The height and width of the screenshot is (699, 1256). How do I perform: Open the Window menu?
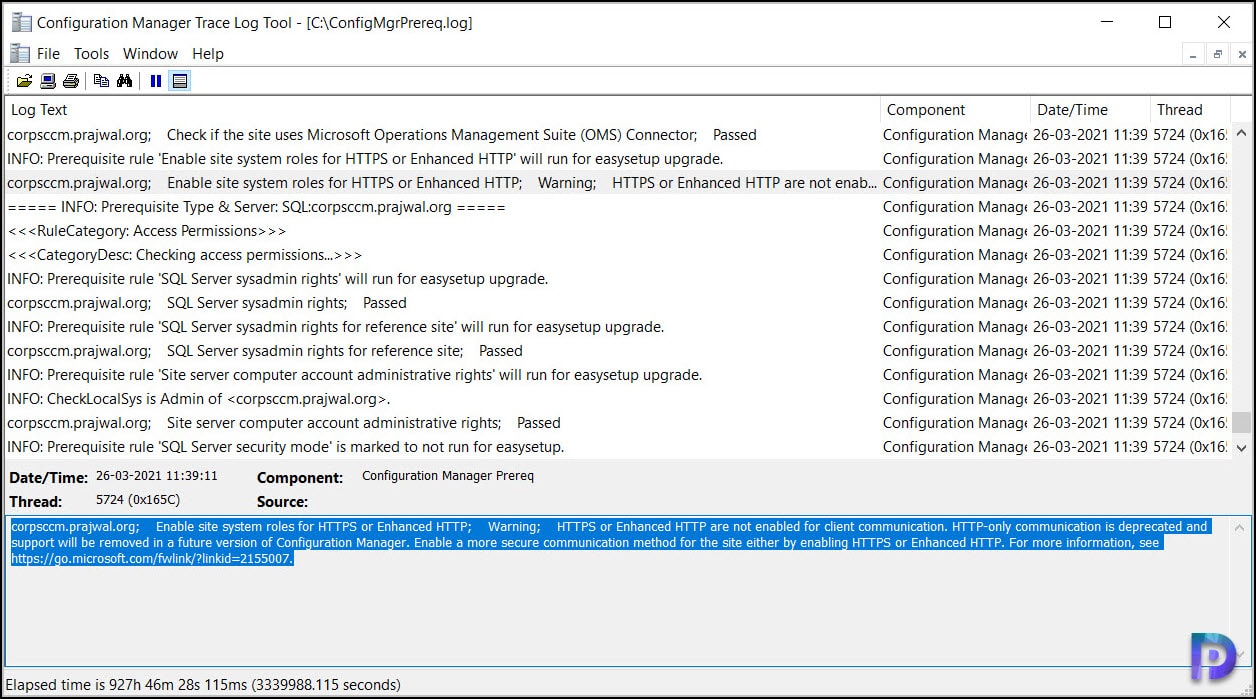point(150,54)
